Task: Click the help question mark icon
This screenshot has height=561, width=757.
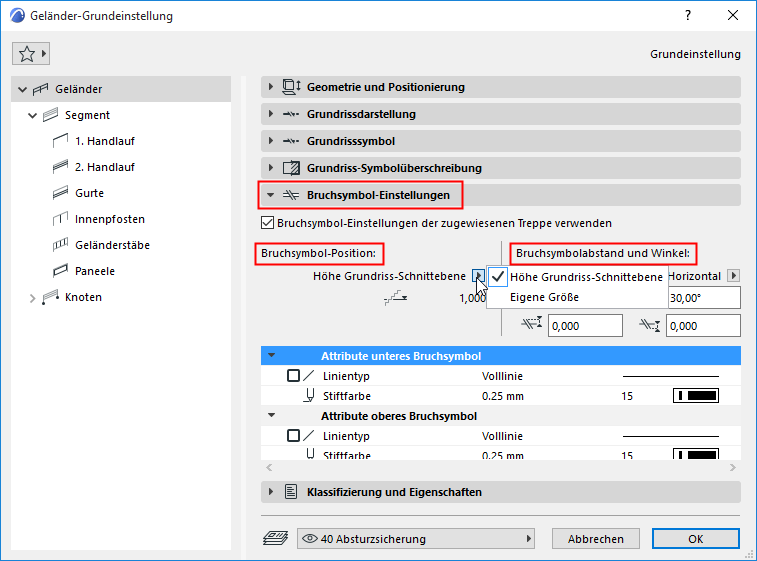Action: 688,16
